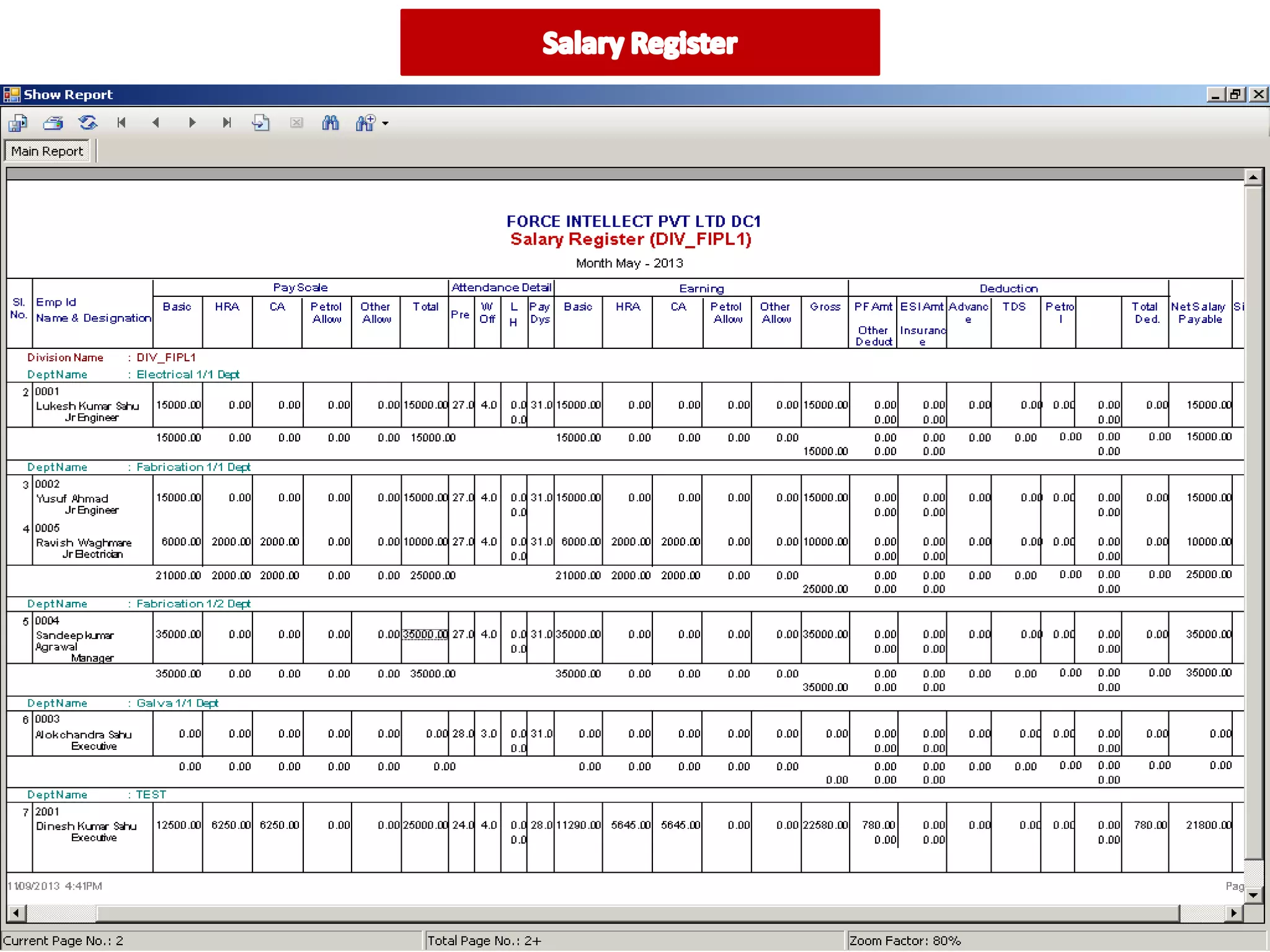Go to the previous page
The height and width of the screenshot is (952, 1270).
[x=156, y=123]
